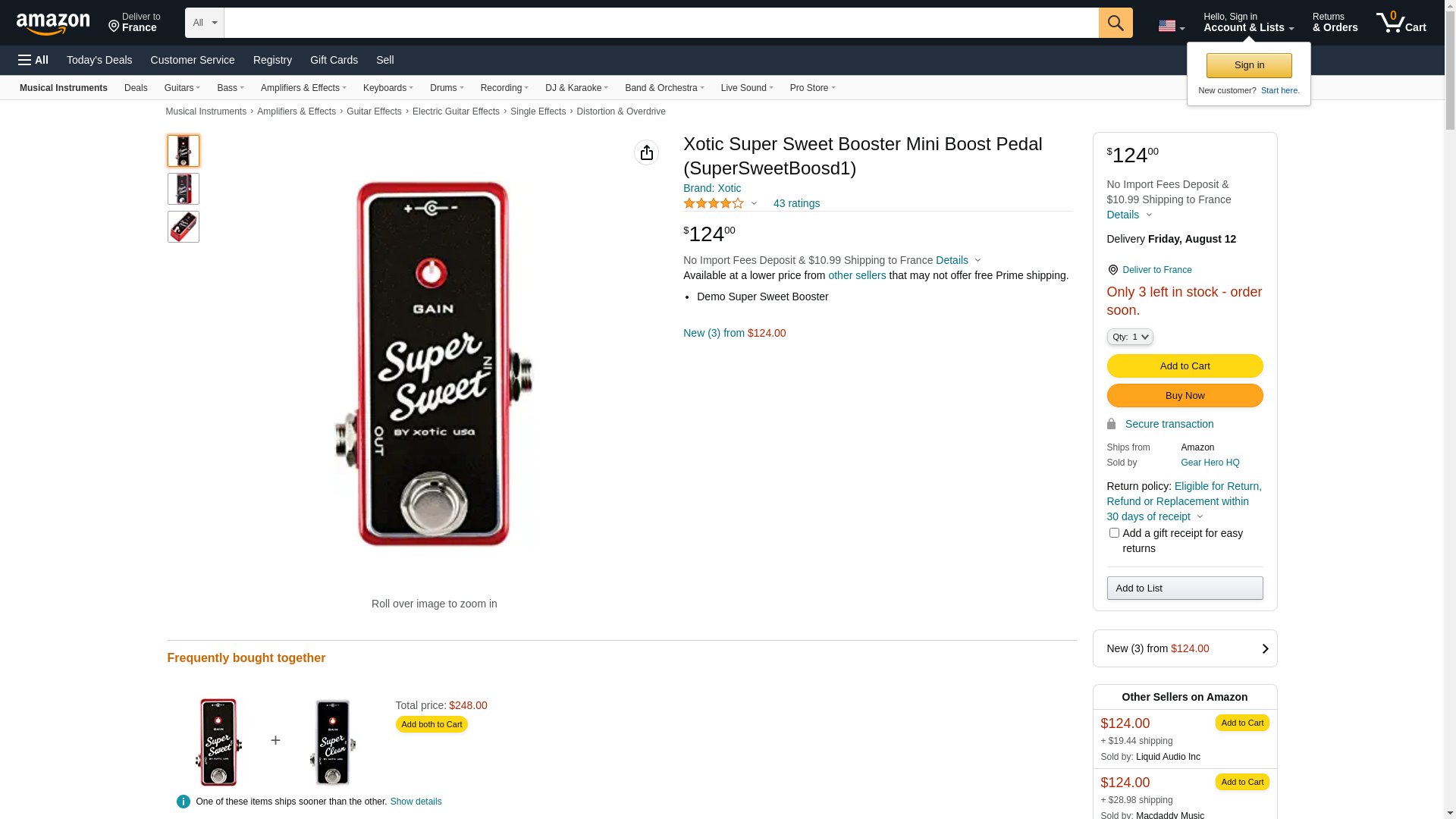Click the Buy Now button

(1184, 396)
